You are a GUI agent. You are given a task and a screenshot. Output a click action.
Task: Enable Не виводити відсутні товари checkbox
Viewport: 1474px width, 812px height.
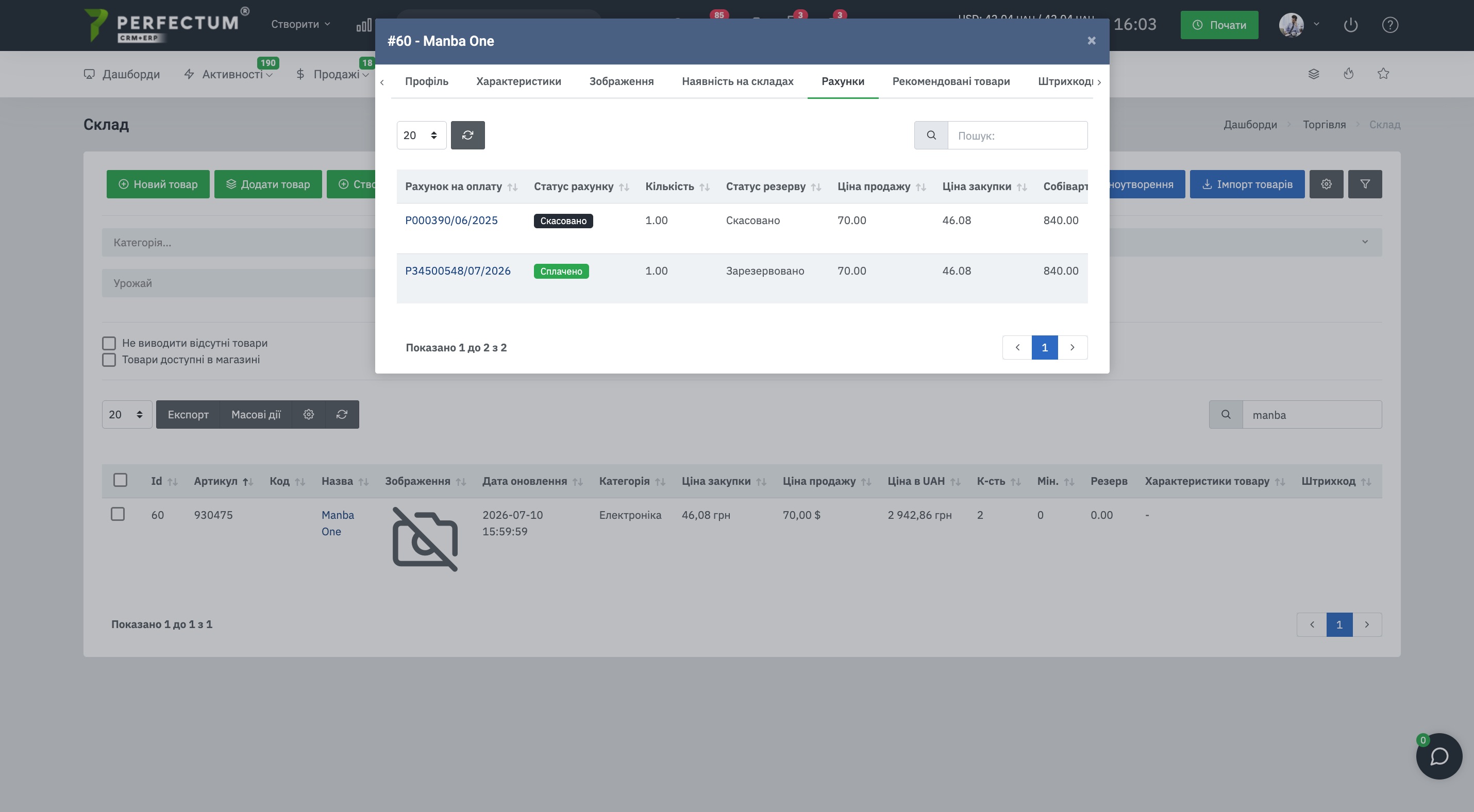(x=109, y=343)
